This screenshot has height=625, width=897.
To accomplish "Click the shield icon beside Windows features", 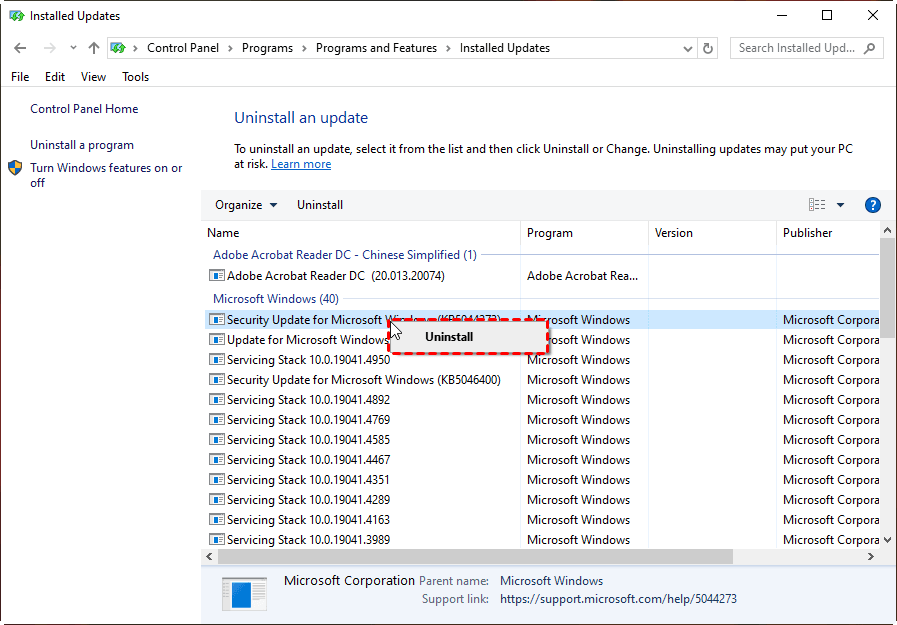I will pos(15,168).
